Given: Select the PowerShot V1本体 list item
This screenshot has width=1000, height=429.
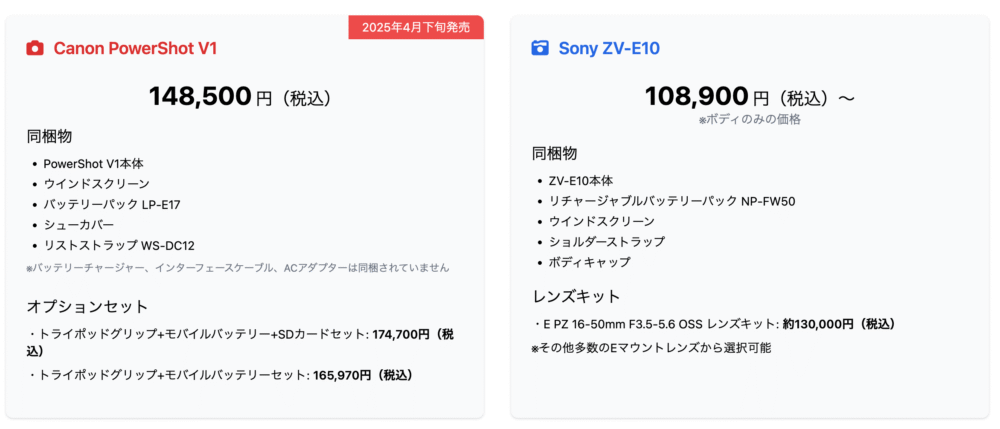Looking at the screenshot, I should [x=93, y=164].
